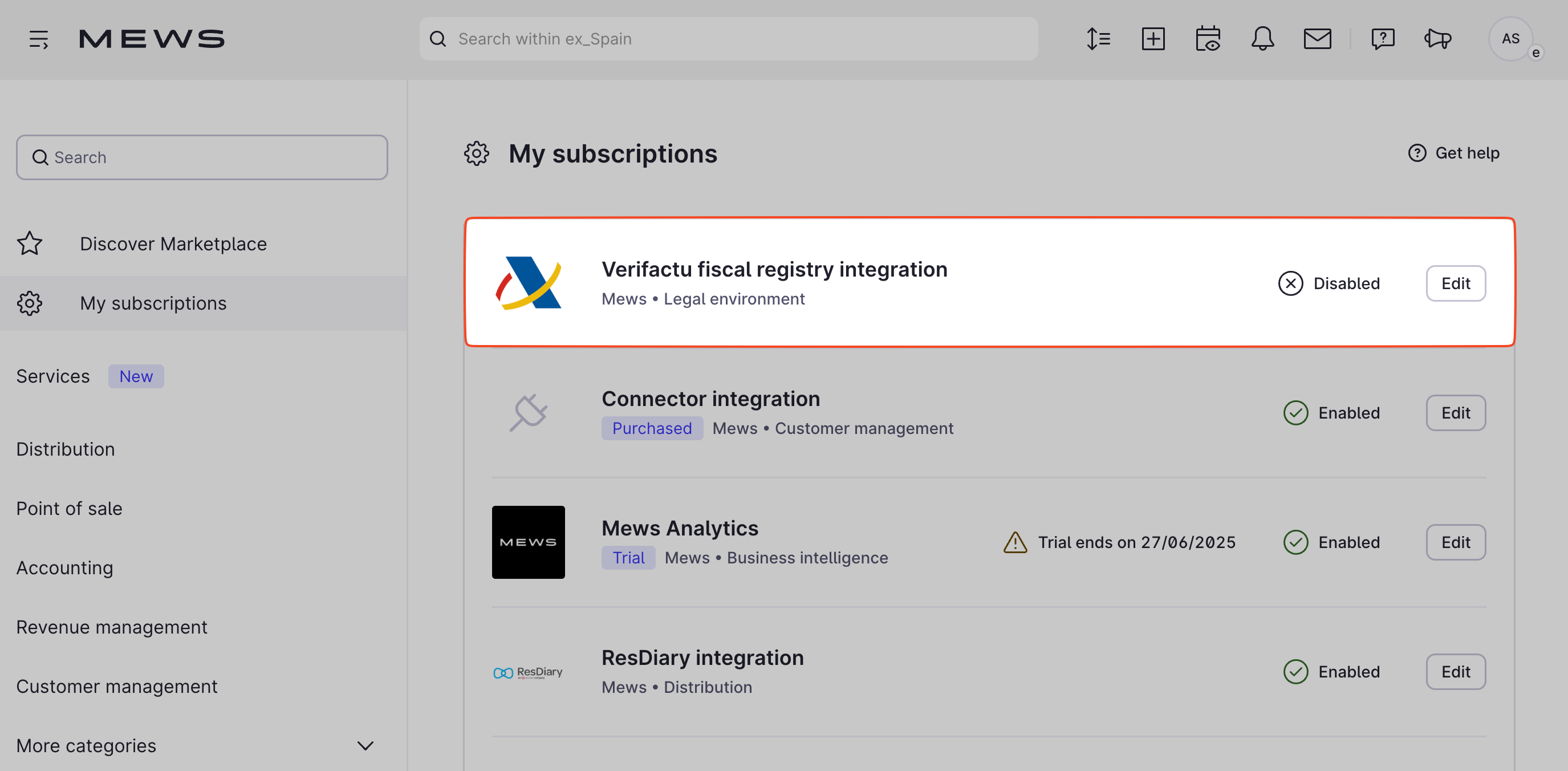Open the sort list icon in top toolbar
The width and height of the screenshot is (1568, 771).
coord(1099,39)
